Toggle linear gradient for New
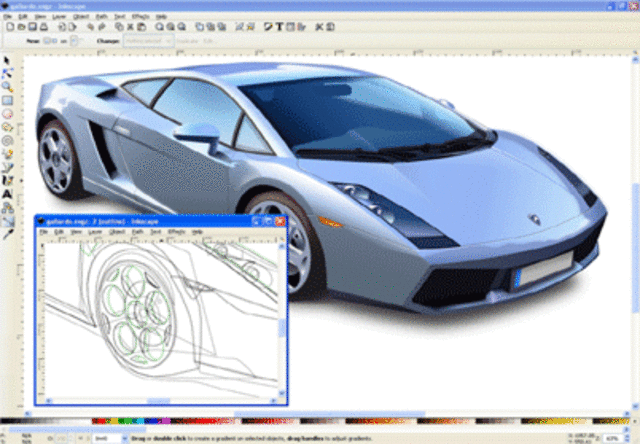The image size is (640, 444). click(x=47, y=41)
